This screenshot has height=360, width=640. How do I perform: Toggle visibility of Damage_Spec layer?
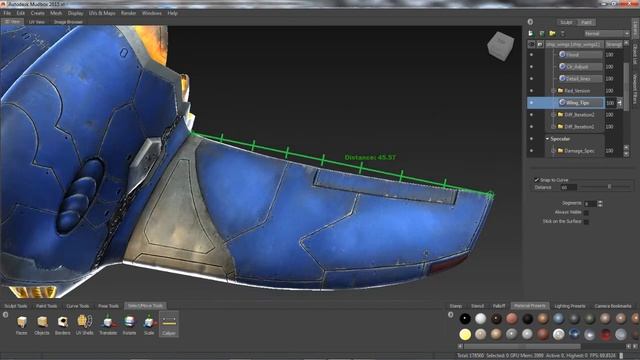pyautogui.click(x=531, y=151)
